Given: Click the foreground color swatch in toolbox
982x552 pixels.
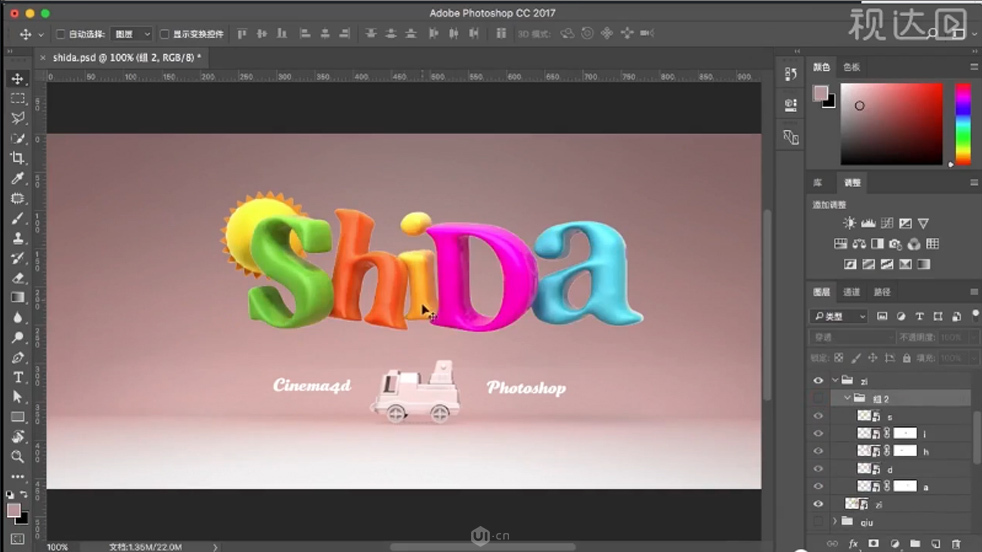Looking at the screenshot, I should [13, 511].
